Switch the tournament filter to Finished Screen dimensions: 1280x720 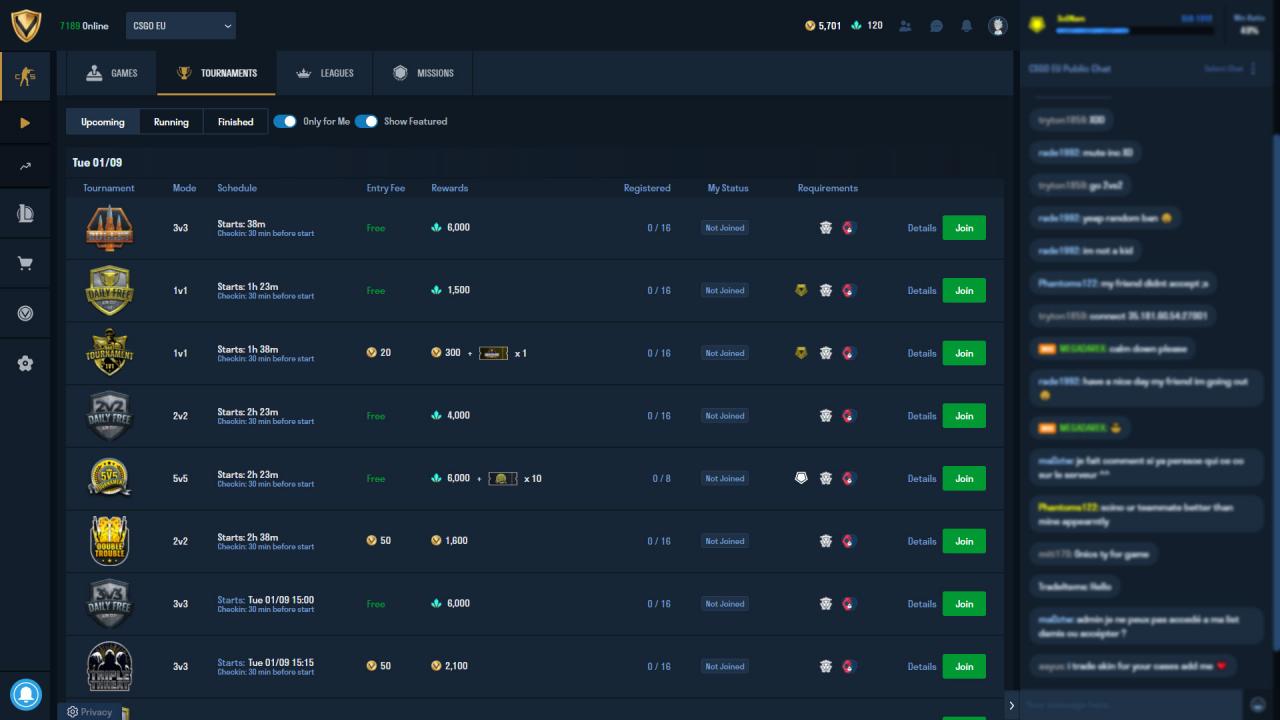(235, 121)
